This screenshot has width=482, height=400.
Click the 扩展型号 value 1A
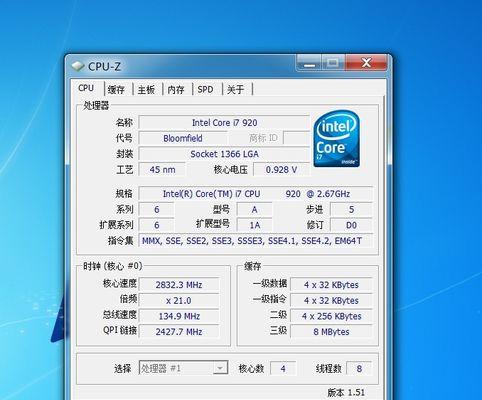254,225
